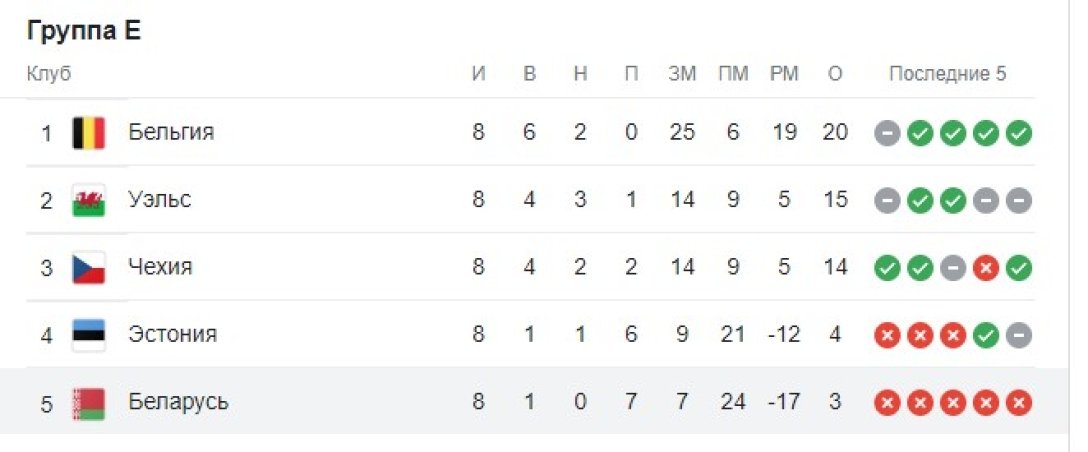Screen dimensions: 1088x452
Task: Open the Уэльс team link
Action: point(160,200)
